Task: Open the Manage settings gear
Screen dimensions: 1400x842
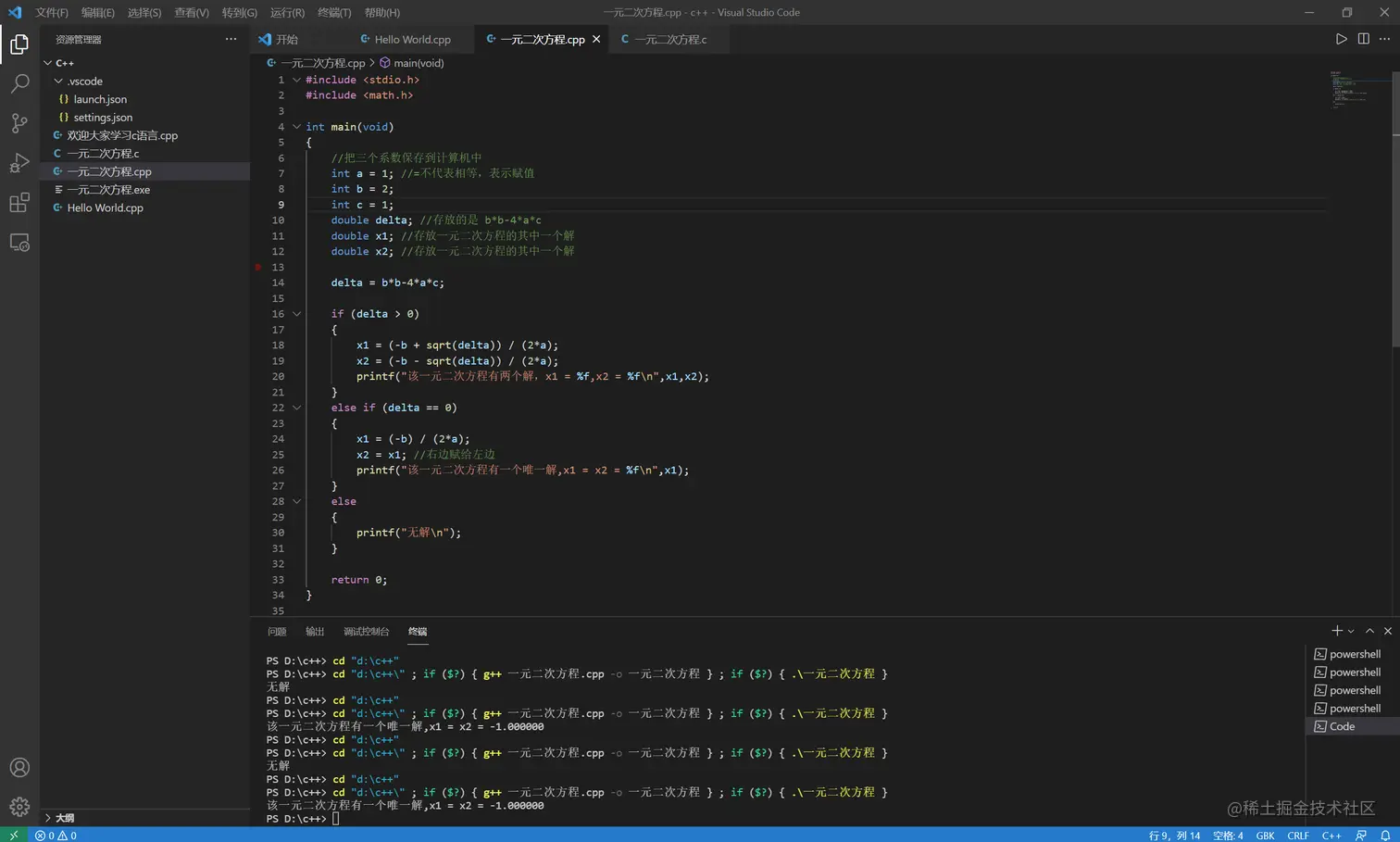Action: point(19,807)
